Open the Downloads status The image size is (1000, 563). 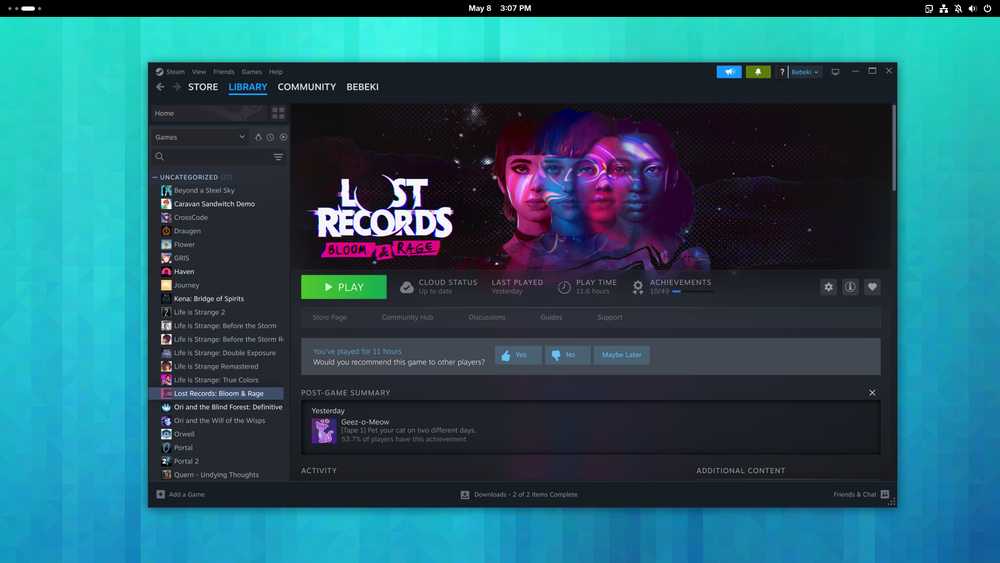coord(519,495)
